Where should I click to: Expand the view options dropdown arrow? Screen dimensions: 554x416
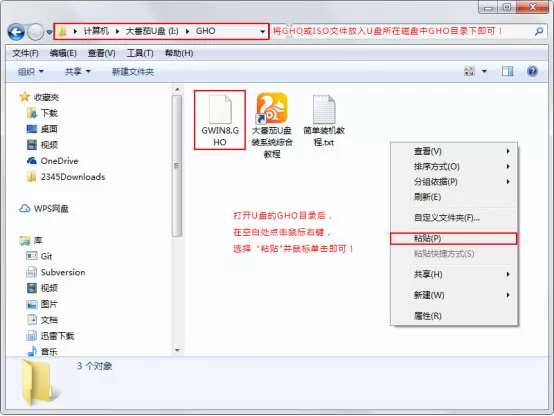pyautogui.click(x=484, y=71)
